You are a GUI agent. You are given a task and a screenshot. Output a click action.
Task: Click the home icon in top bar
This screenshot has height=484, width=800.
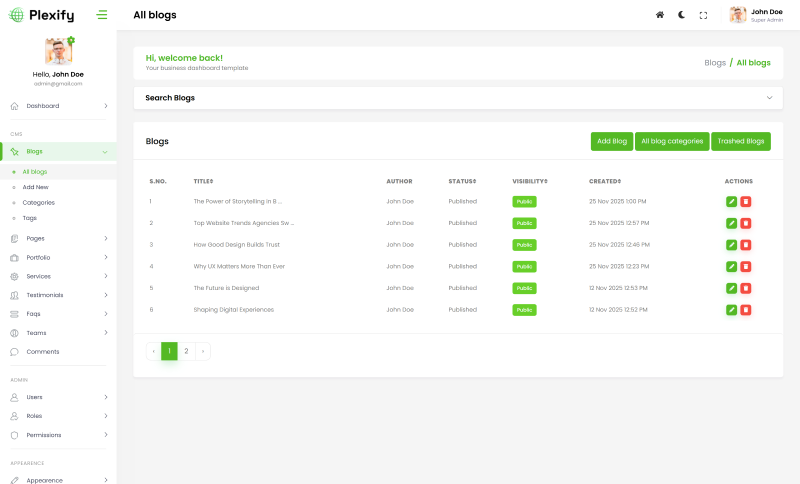[x=659, y=15]
